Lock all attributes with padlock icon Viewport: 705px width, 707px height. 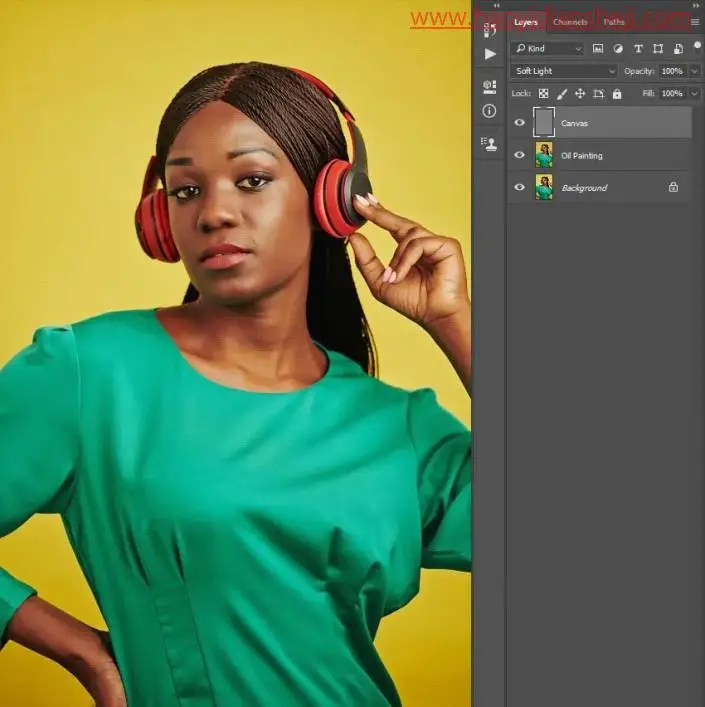tap(617, 94)
